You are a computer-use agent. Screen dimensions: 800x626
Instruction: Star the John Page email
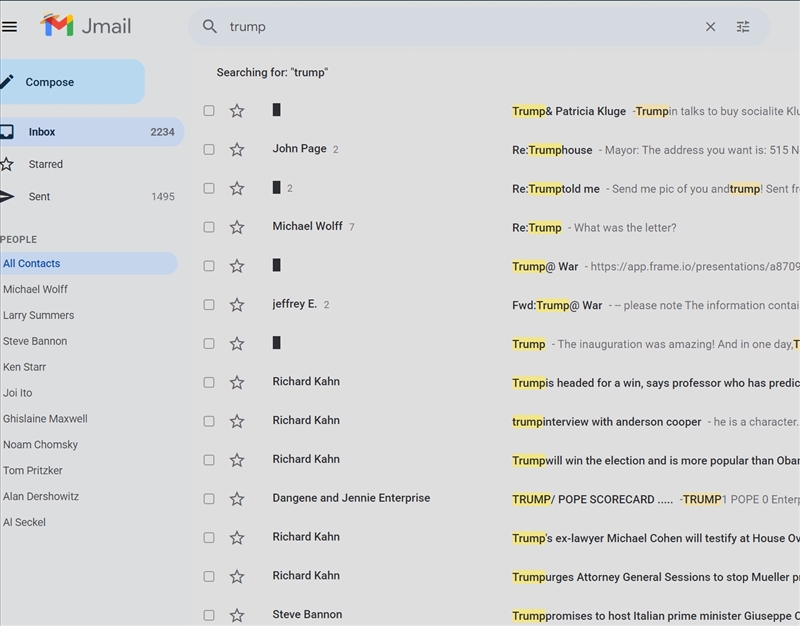click(237, 150)
